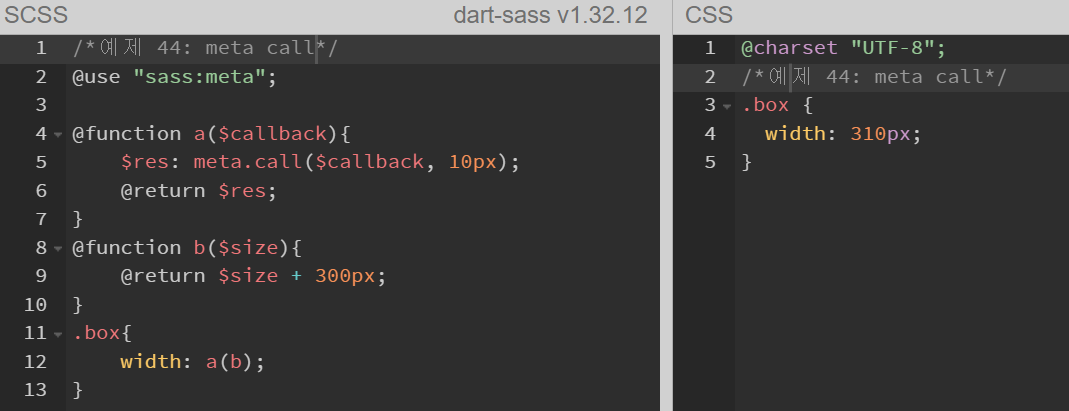Click the @function b($size) declaration

[187, 247]
